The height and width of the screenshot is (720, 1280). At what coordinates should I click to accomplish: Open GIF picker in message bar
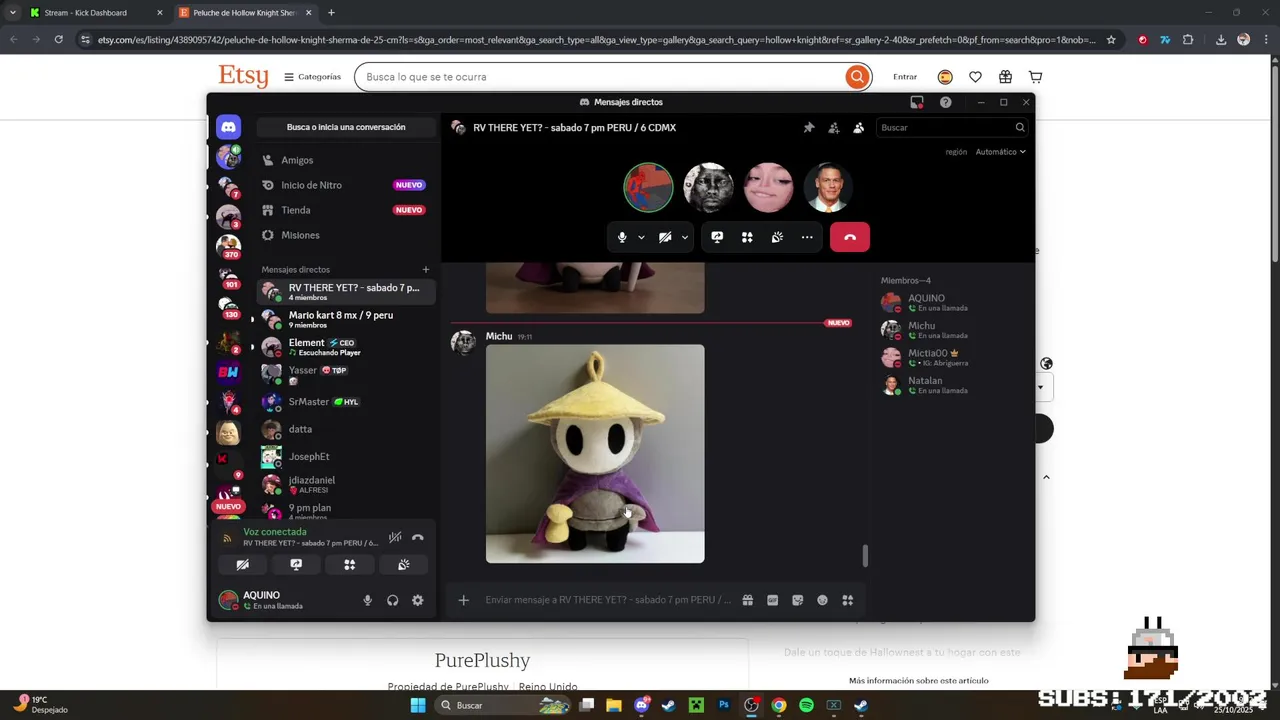(772, 600)
